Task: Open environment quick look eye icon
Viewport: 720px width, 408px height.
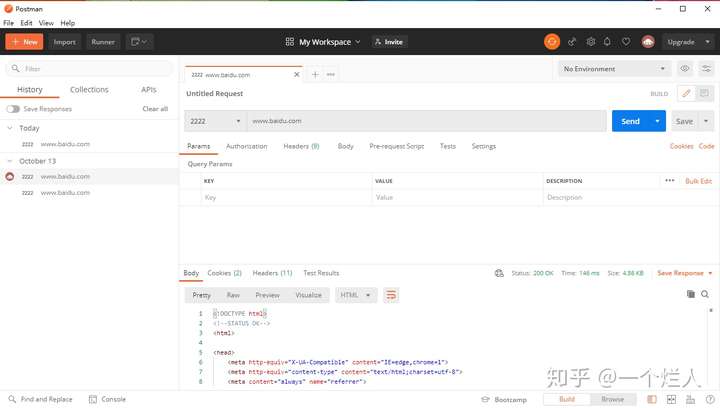Action: click(685, 69)
